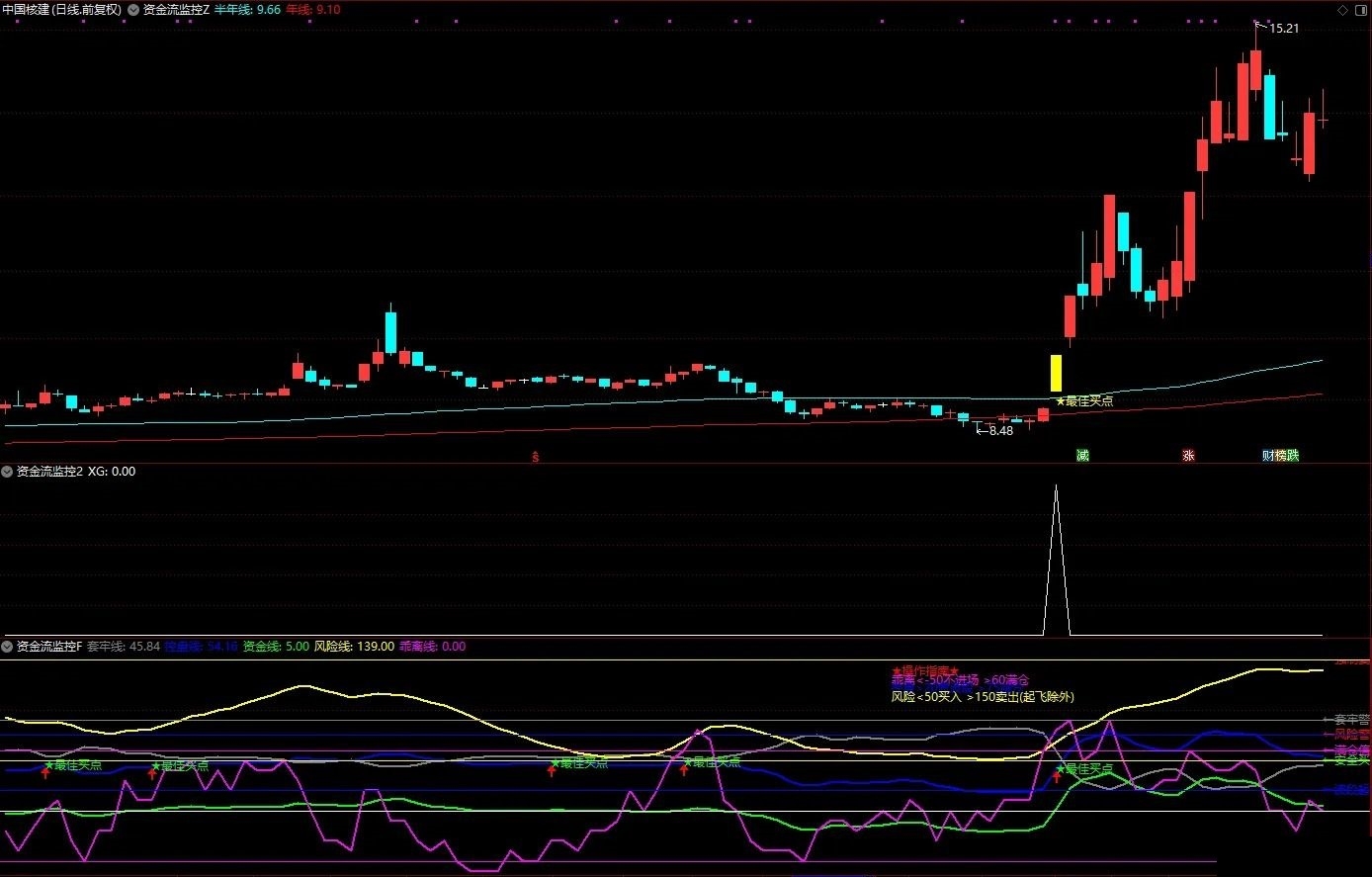Click the red 涨 event marker
This screenshot has width=1372, height=877.
click(x=1188, y=456)
